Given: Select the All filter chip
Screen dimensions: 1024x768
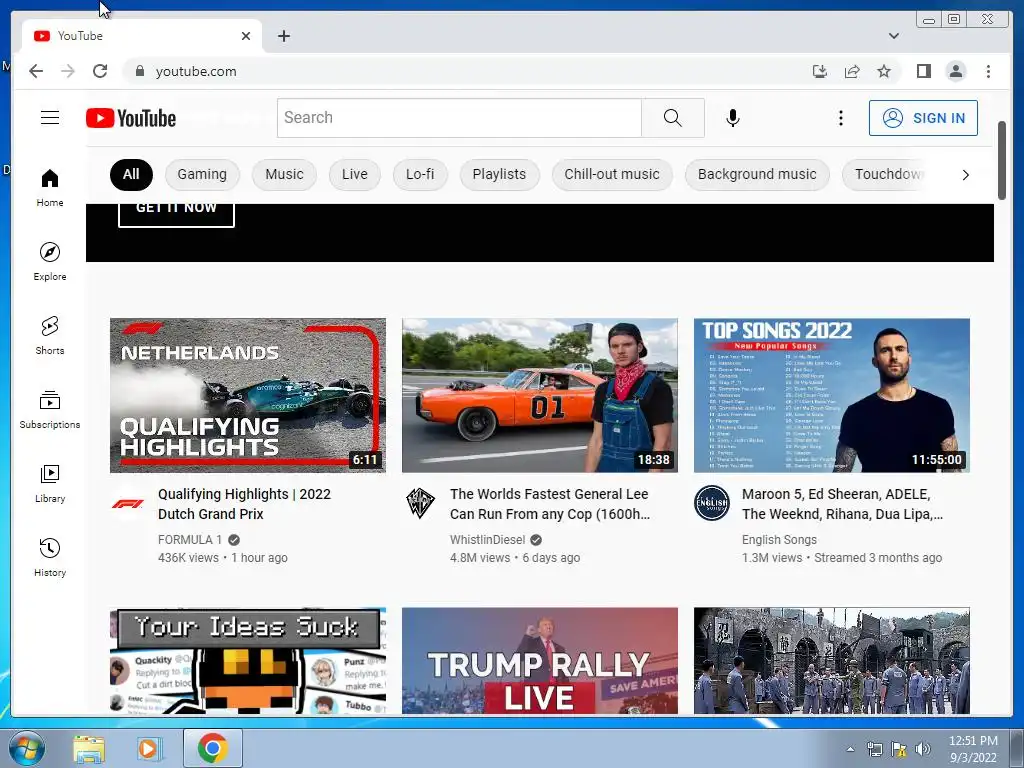Looking at the screenshot, I should coord(131,174).
